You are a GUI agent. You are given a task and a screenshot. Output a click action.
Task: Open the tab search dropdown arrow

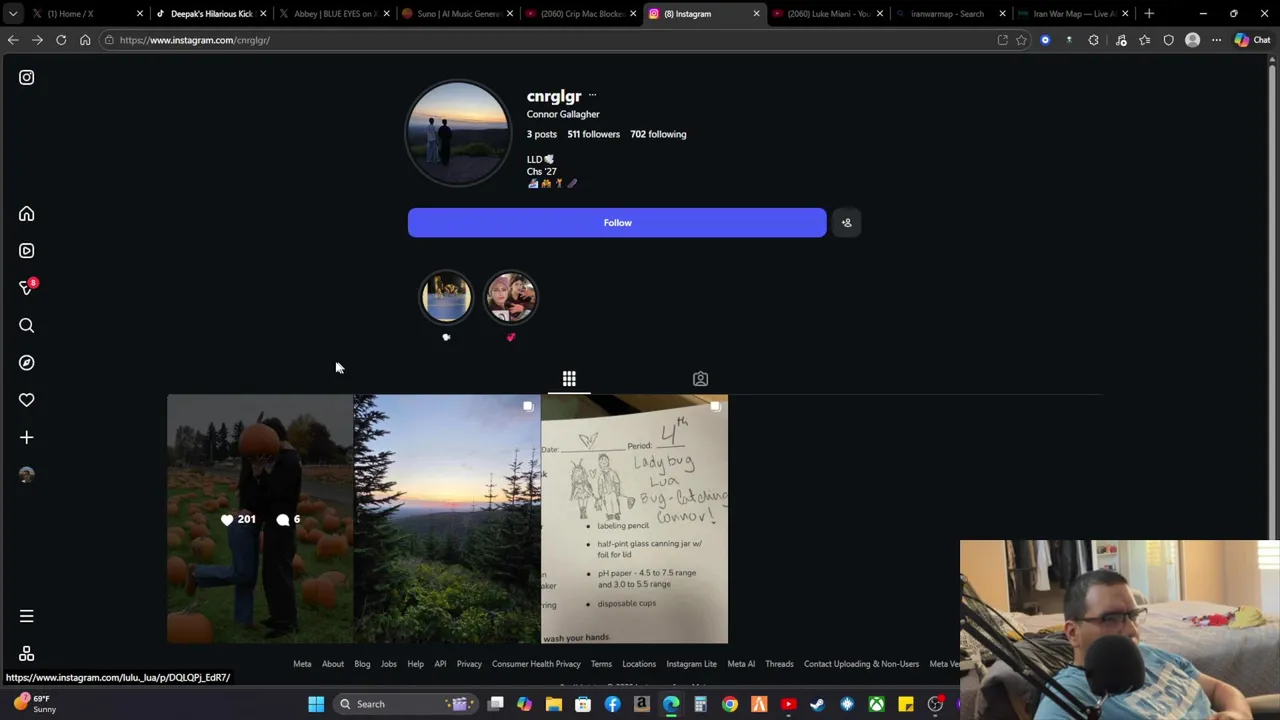[12, 14]
